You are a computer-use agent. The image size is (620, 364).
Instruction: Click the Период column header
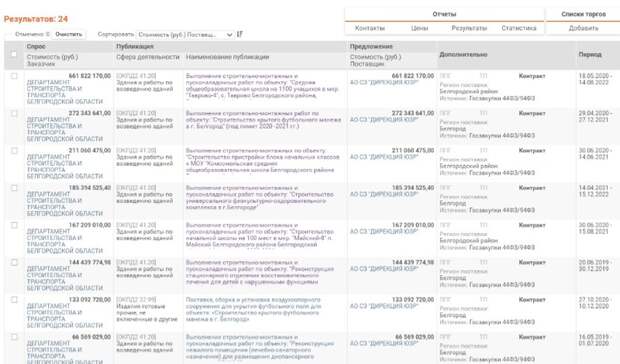(x=590, y=54)
